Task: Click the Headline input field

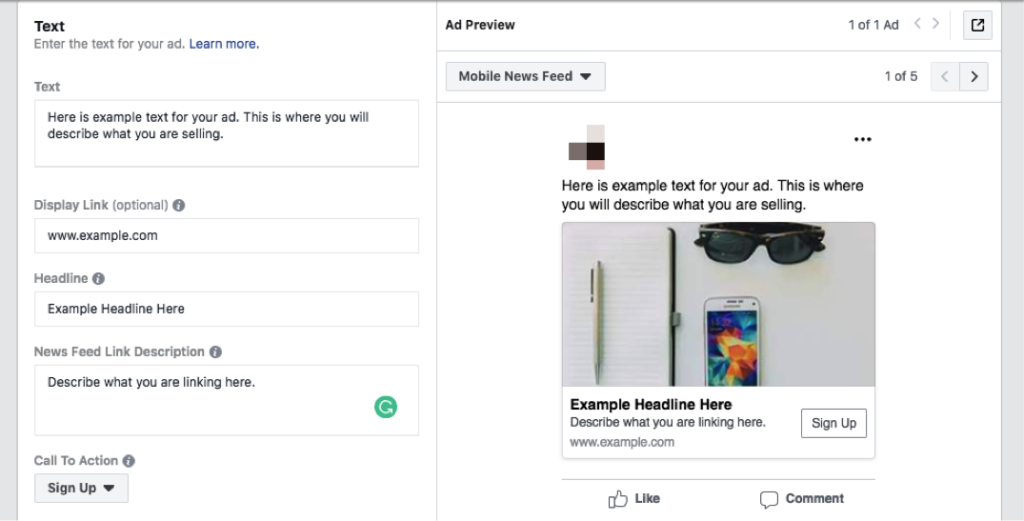Action: 226,309
